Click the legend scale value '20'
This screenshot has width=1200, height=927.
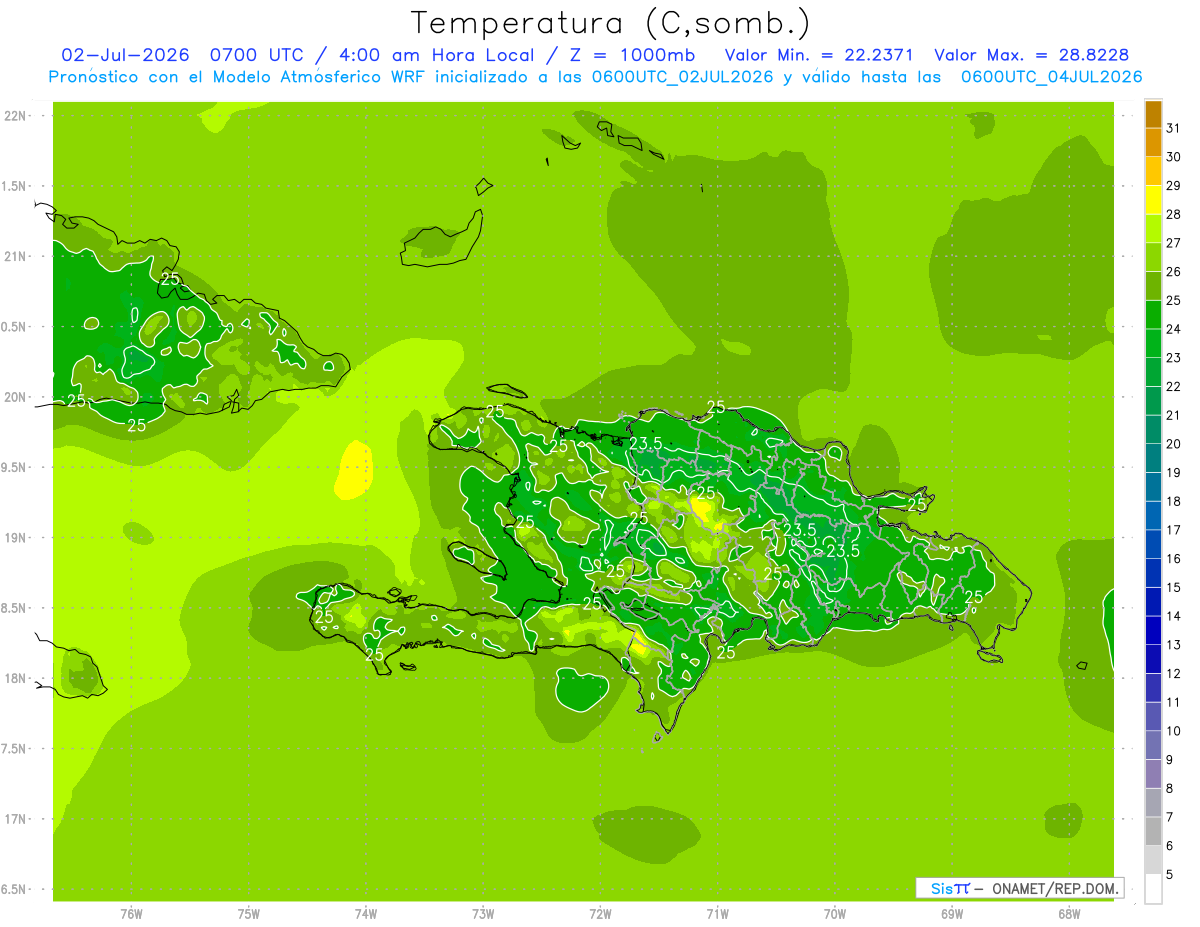pos(1174,443)
